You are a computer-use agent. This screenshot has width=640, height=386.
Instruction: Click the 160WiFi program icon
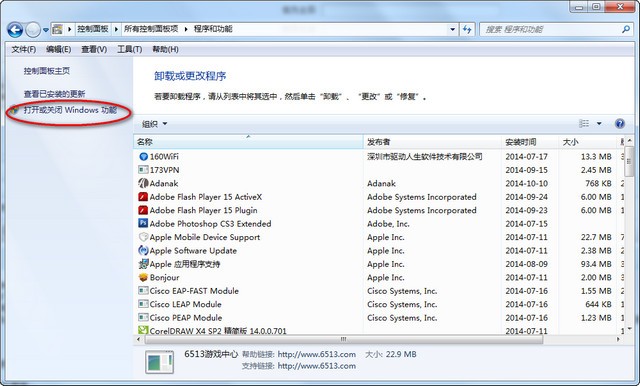[x=143, y=157]
